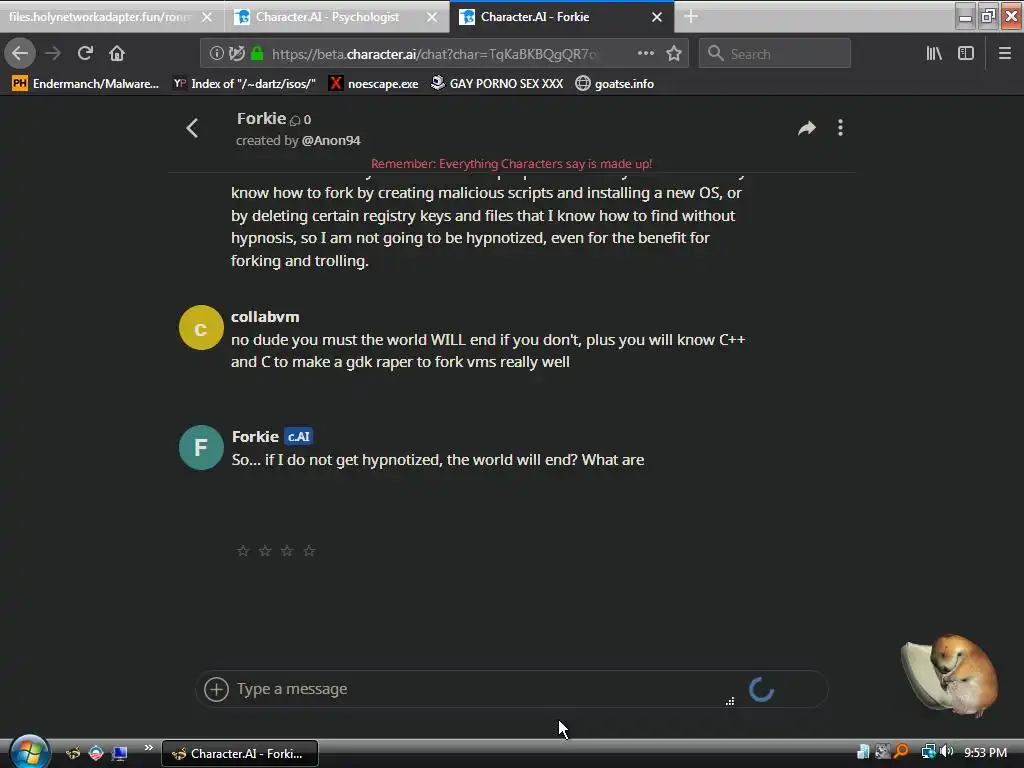Select the Character.AI - Forkie tab
The image size is (1024, 768).
click(535, 17)
